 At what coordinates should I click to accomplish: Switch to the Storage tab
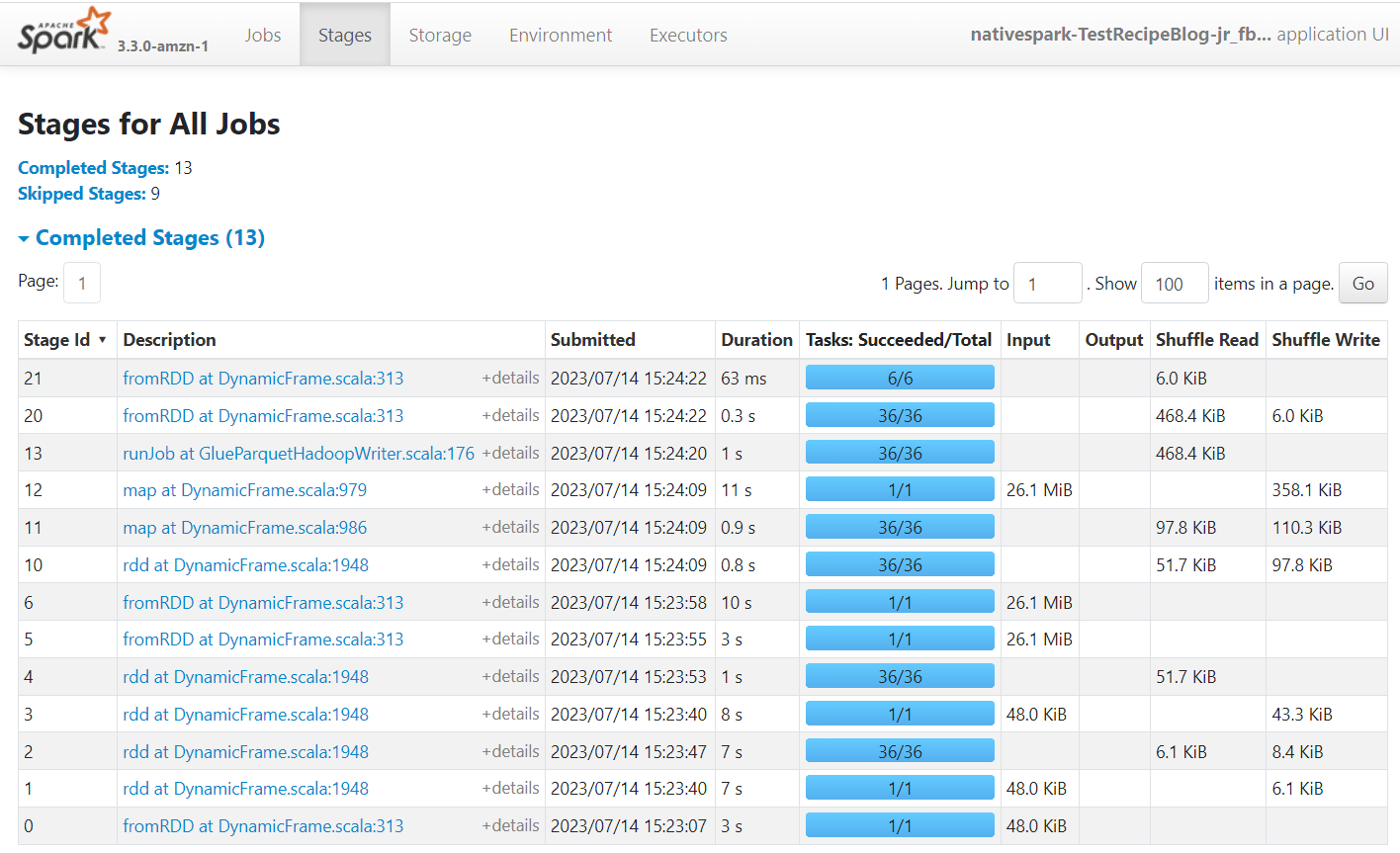tap(440, 35)
